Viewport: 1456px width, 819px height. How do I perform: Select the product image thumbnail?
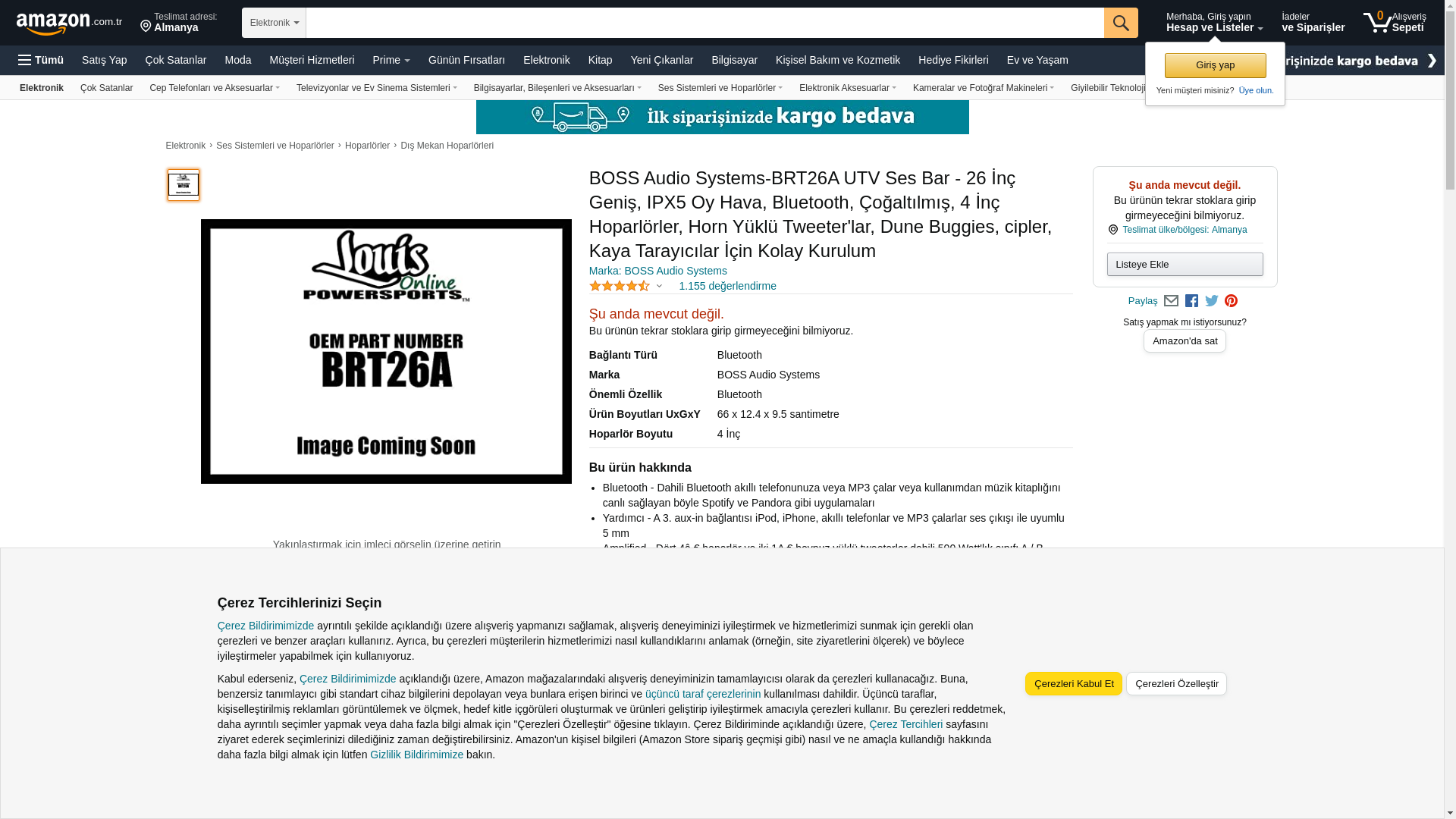pos(183,184)
